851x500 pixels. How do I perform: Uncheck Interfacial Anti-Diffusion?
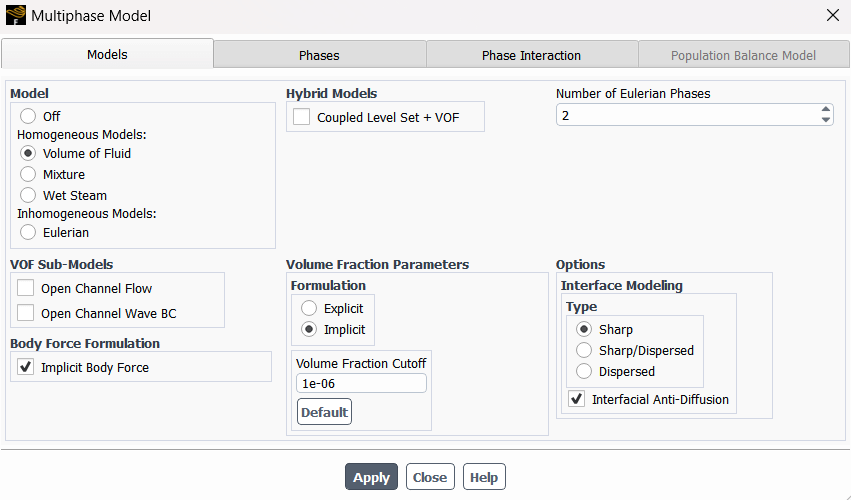click(x=576, y=399)
